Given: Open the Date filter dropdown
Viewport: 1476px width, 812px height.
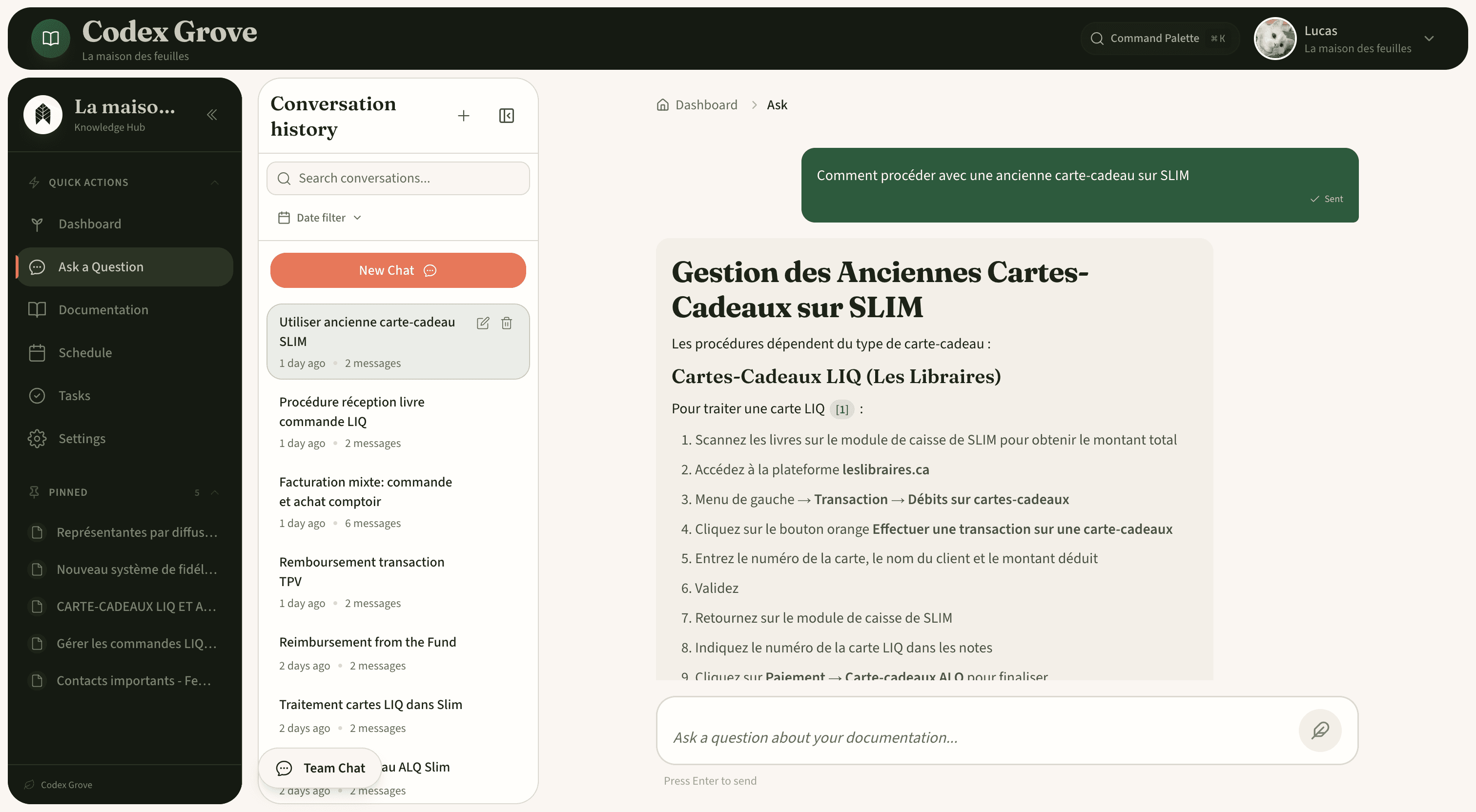Looking at the screenshot, I should point(320,217).
